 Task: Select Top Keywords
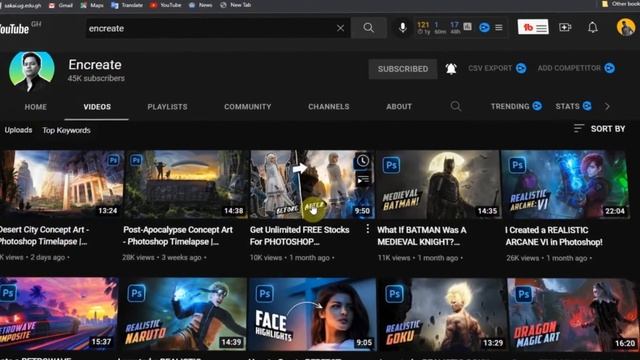(x=67, y=131)
